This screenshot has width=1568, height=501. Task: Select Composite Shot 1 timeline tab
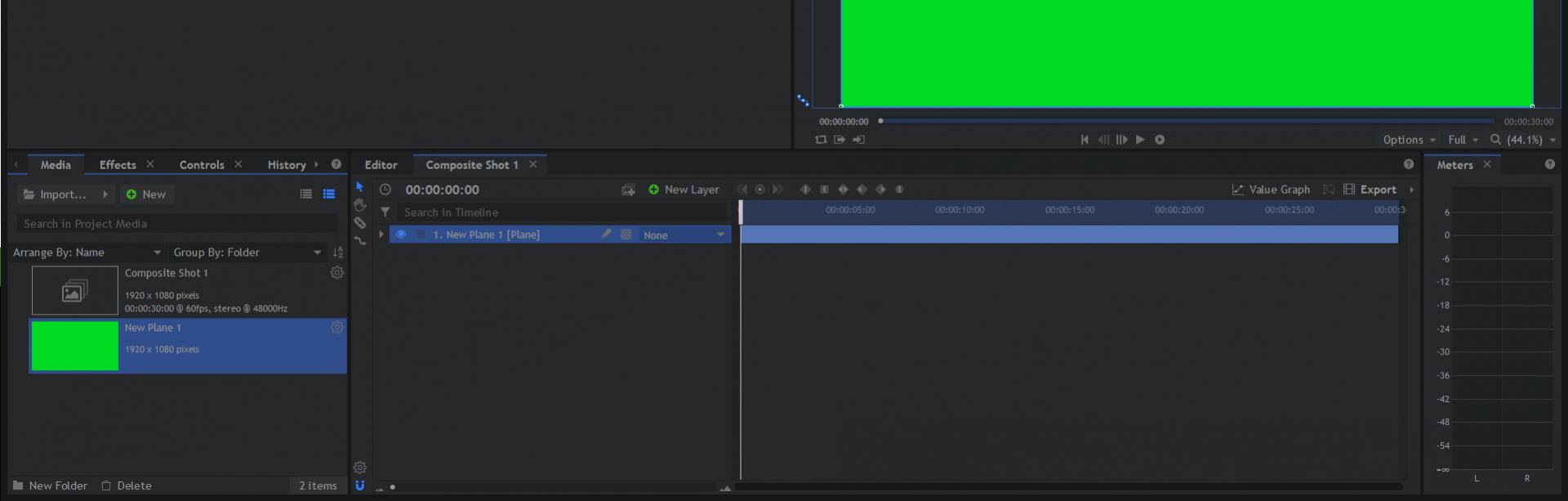[x=472, y=165]
